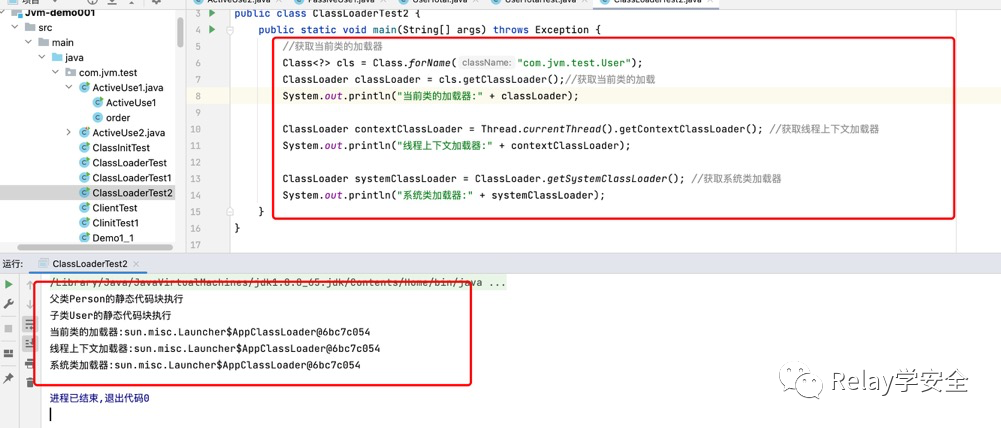
Task: Pin the Run tab with pin icon
Action: click(8, 378)
